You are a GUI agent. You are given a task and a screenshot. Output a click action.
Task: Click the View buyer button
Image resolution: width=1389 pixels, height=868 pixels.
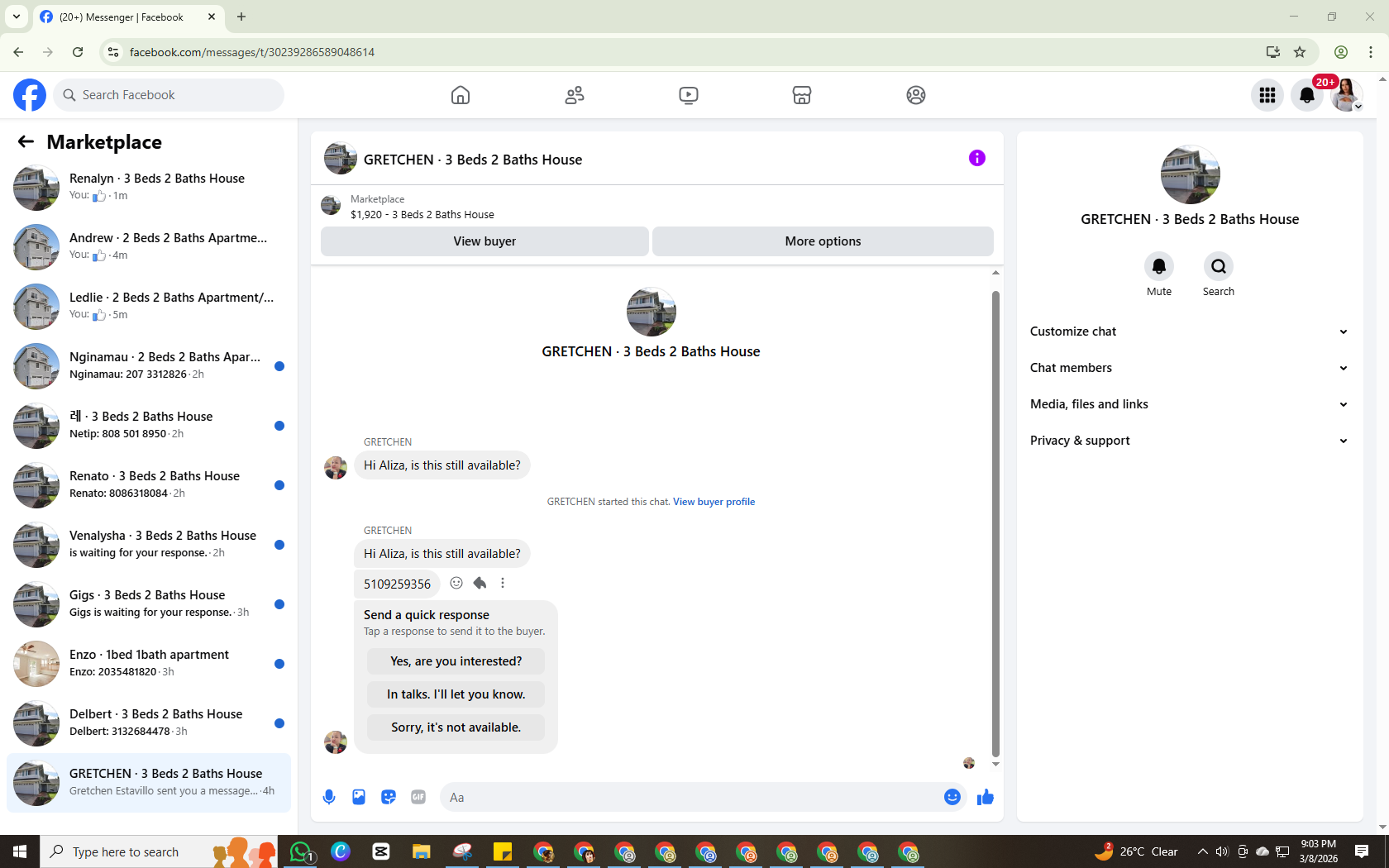(x=484, y=241)
